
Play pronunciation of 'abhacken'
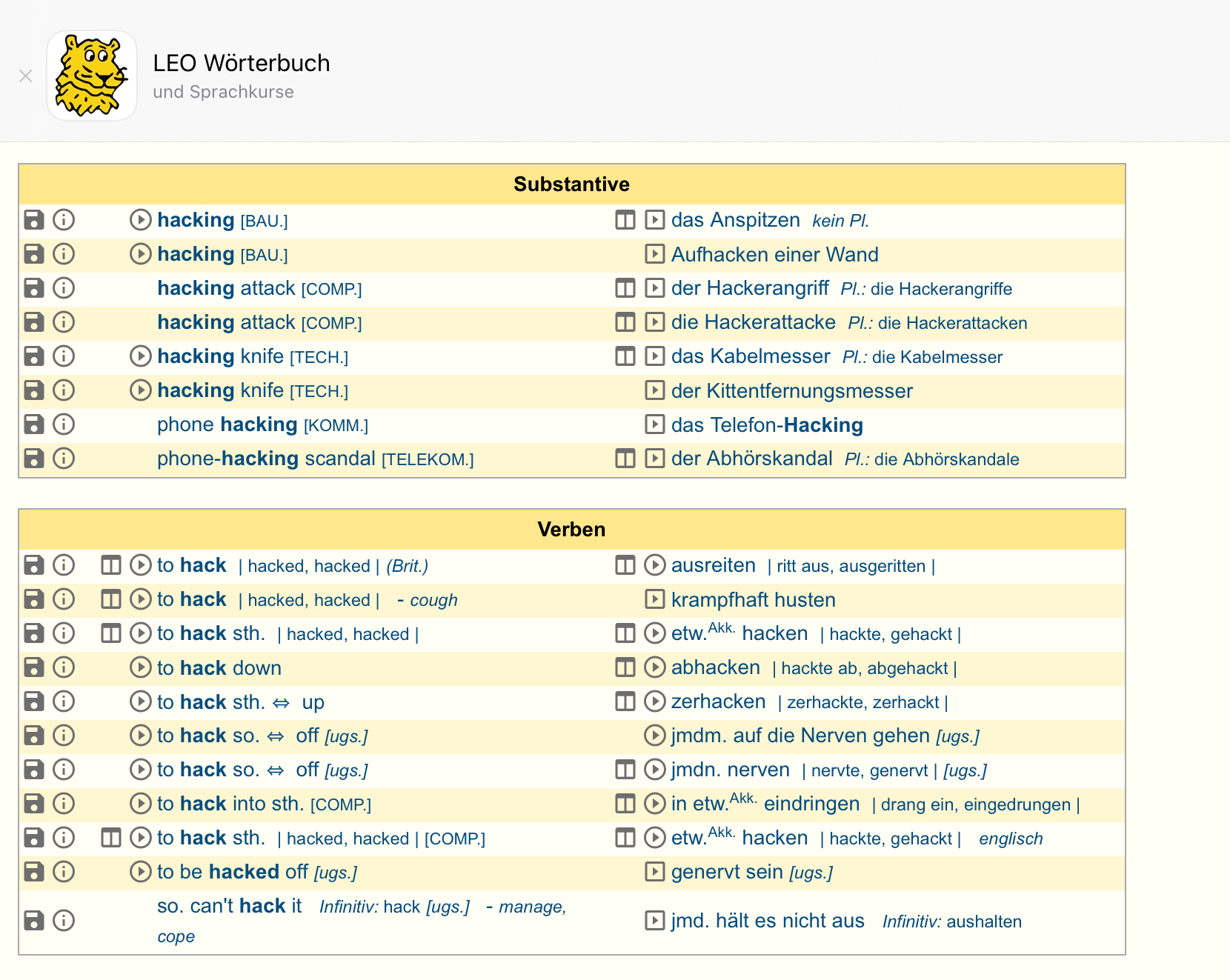tap(654, 667)
